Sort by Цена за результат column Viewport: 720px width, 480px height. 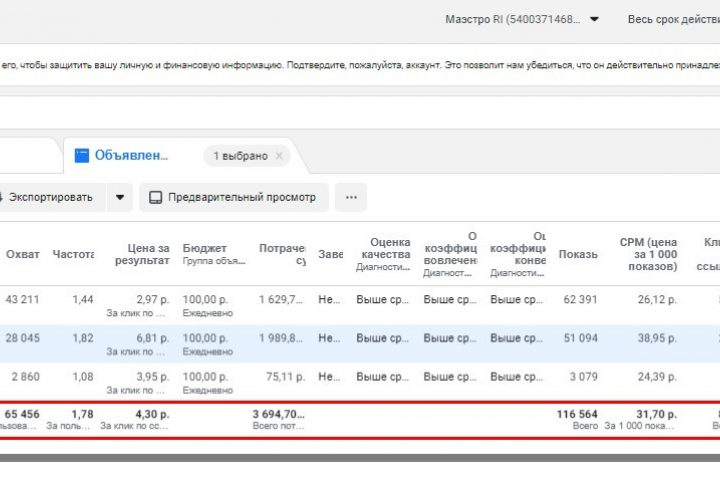point(142,254)
